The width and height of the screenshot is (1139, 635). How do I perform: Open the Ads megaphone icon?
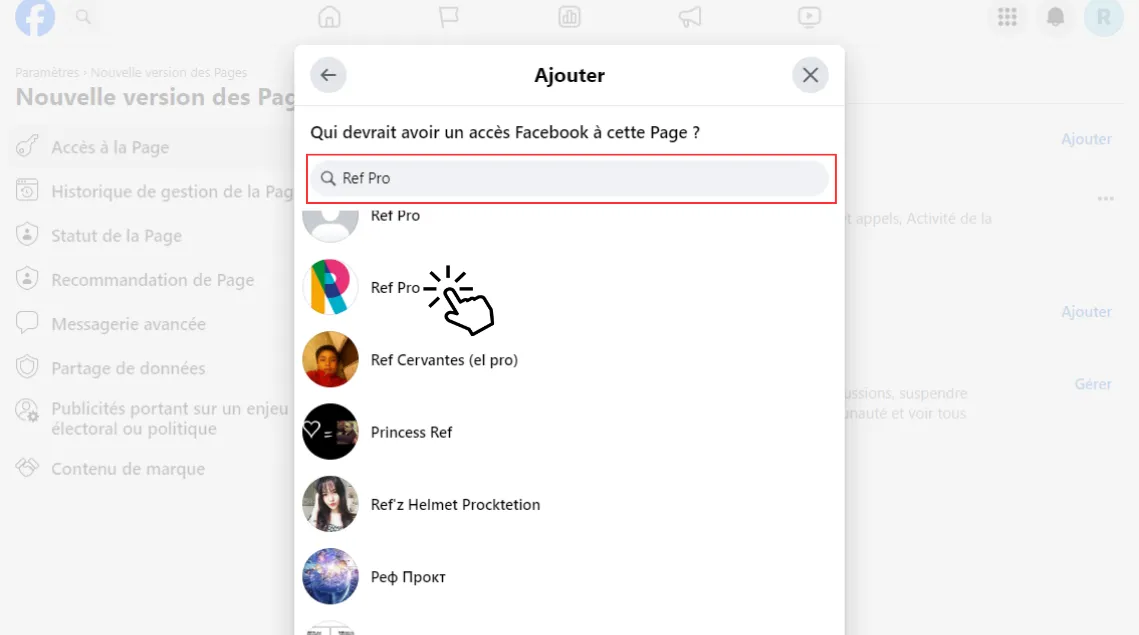coord(689,17)
